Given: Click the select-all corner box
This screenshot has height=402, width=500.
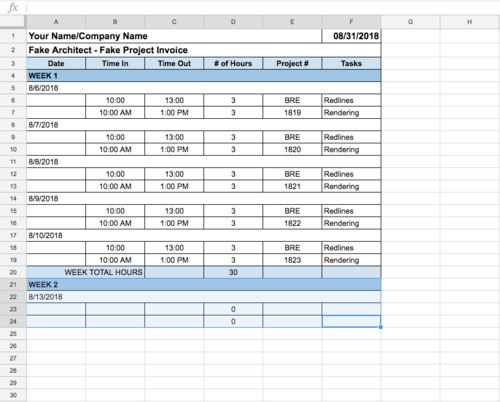Looking at the screenshot, I should point(13,22).
